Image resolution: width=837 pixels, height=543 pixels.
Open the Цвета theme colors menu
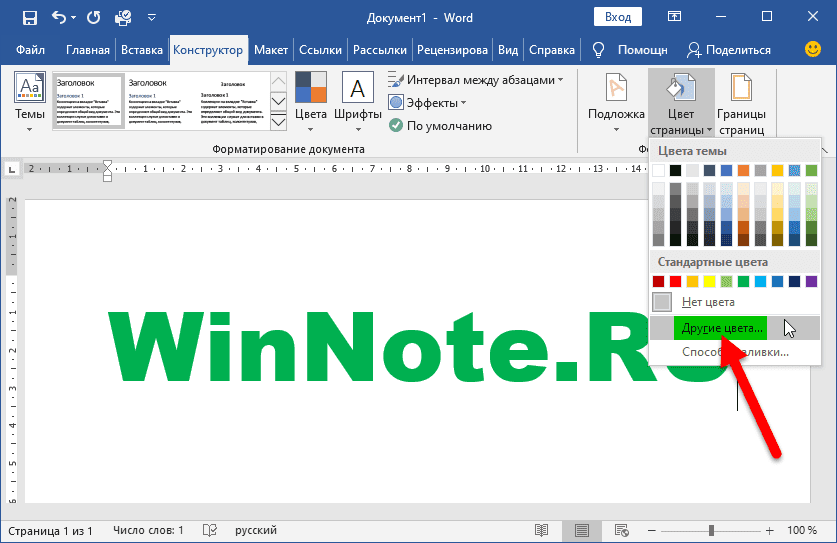pos(311,102)
